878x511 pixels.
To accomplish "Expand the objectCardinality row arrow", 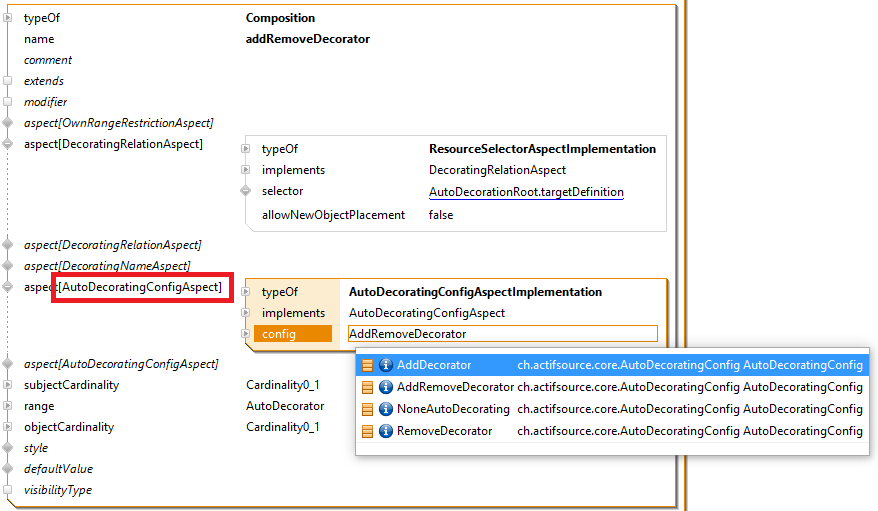I will click(8, 427).
